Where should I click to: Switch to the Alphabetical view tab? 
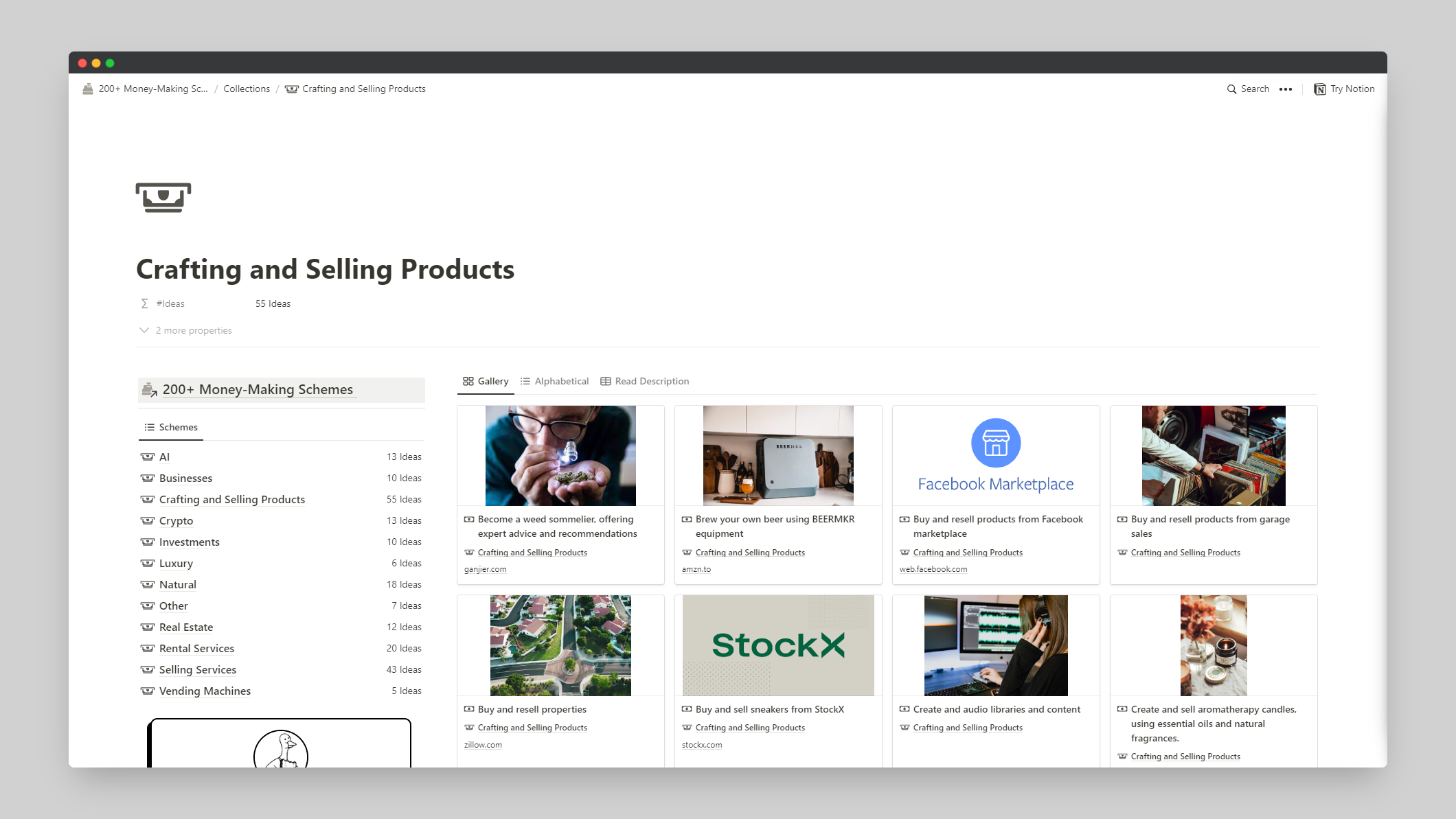[x=554, y=381]
